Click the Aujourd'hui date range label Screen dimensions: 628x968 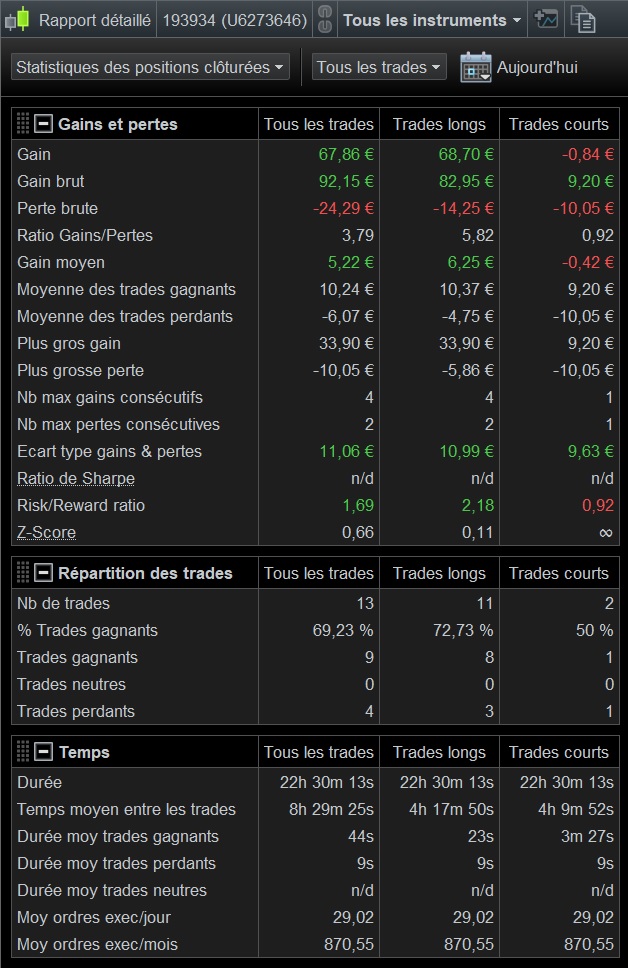537,67
